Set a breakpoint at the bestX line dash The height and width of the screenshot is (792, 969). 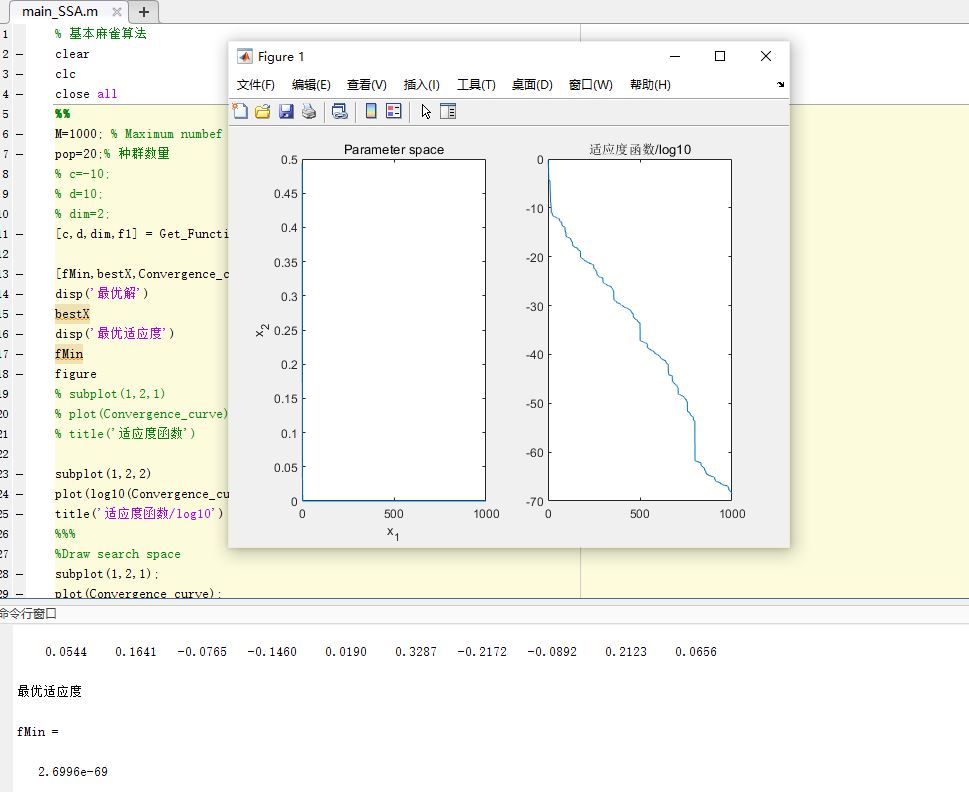pyautogui.click(x=20, y=314)
